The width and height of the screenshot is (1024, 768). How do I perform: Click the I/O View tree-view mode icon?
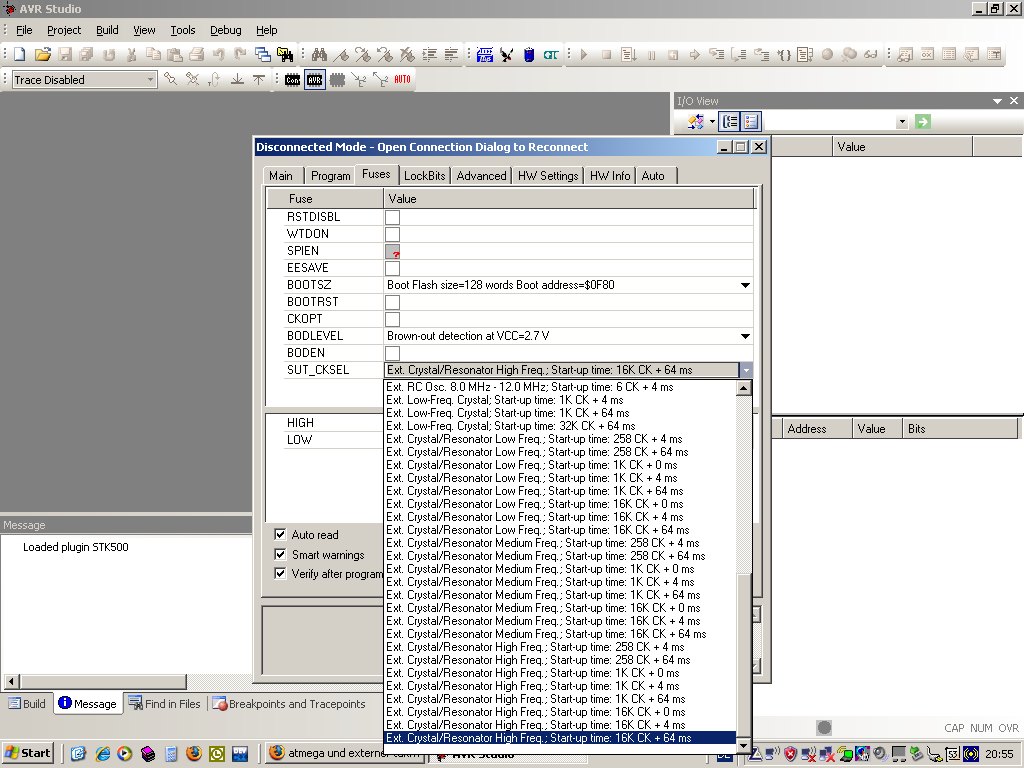click(x=729, y=121)
